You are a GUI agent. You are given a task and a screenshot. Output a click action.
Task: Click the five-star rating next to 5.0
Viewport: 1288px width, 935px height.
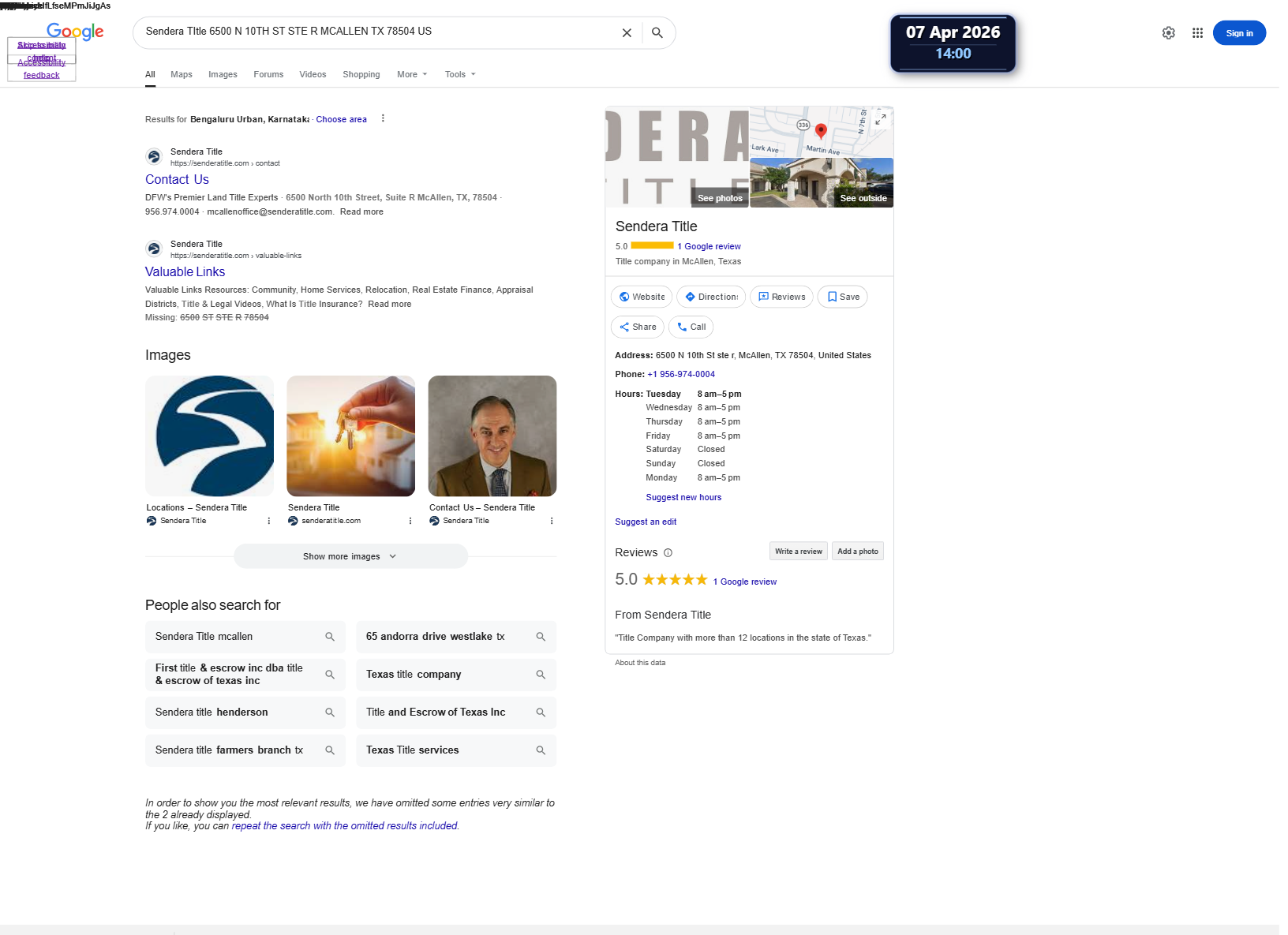(x=675, y=580)
